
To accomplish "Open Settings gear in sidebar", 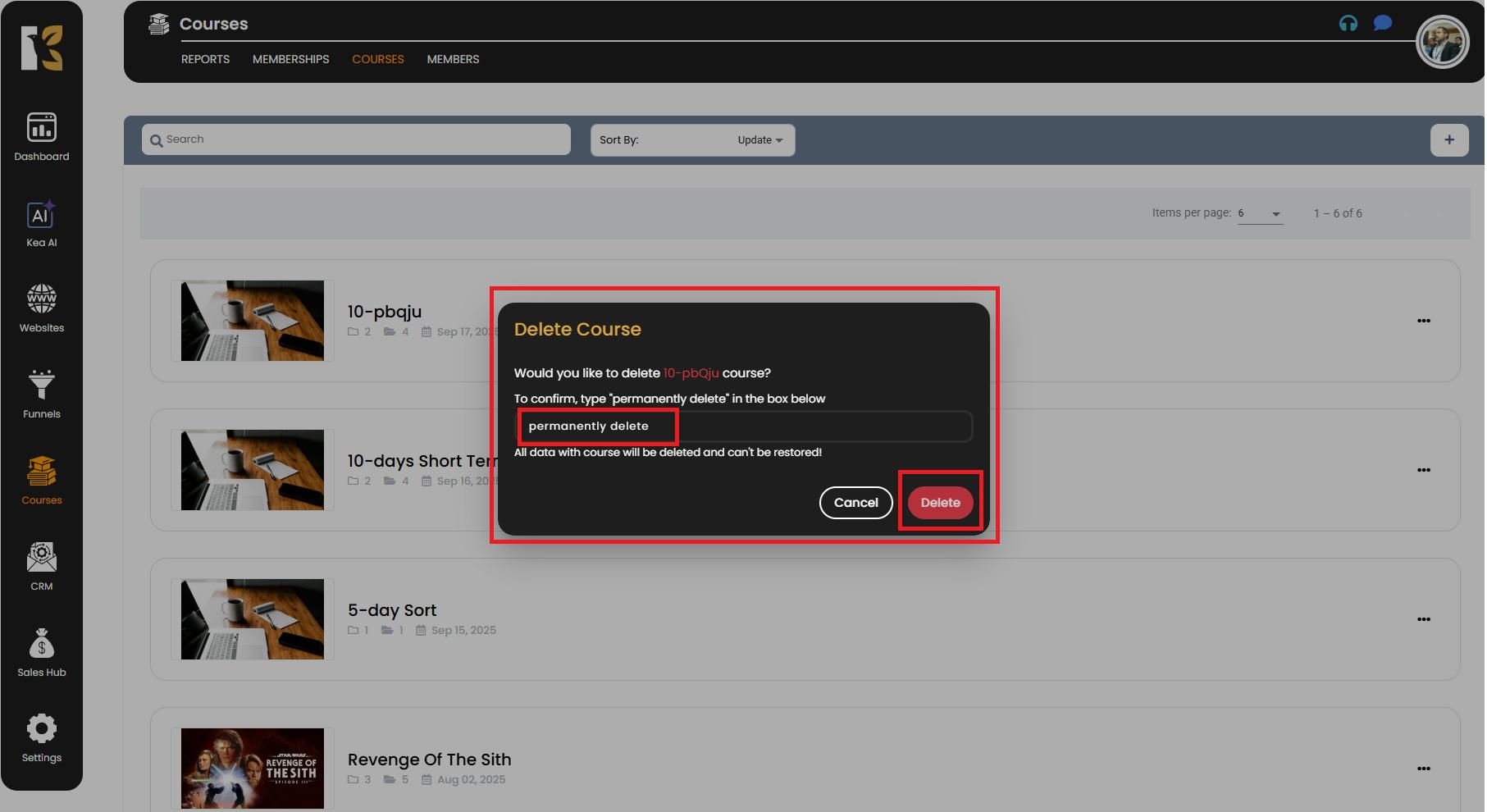I will pyautogui.click(x=42, y=737).
